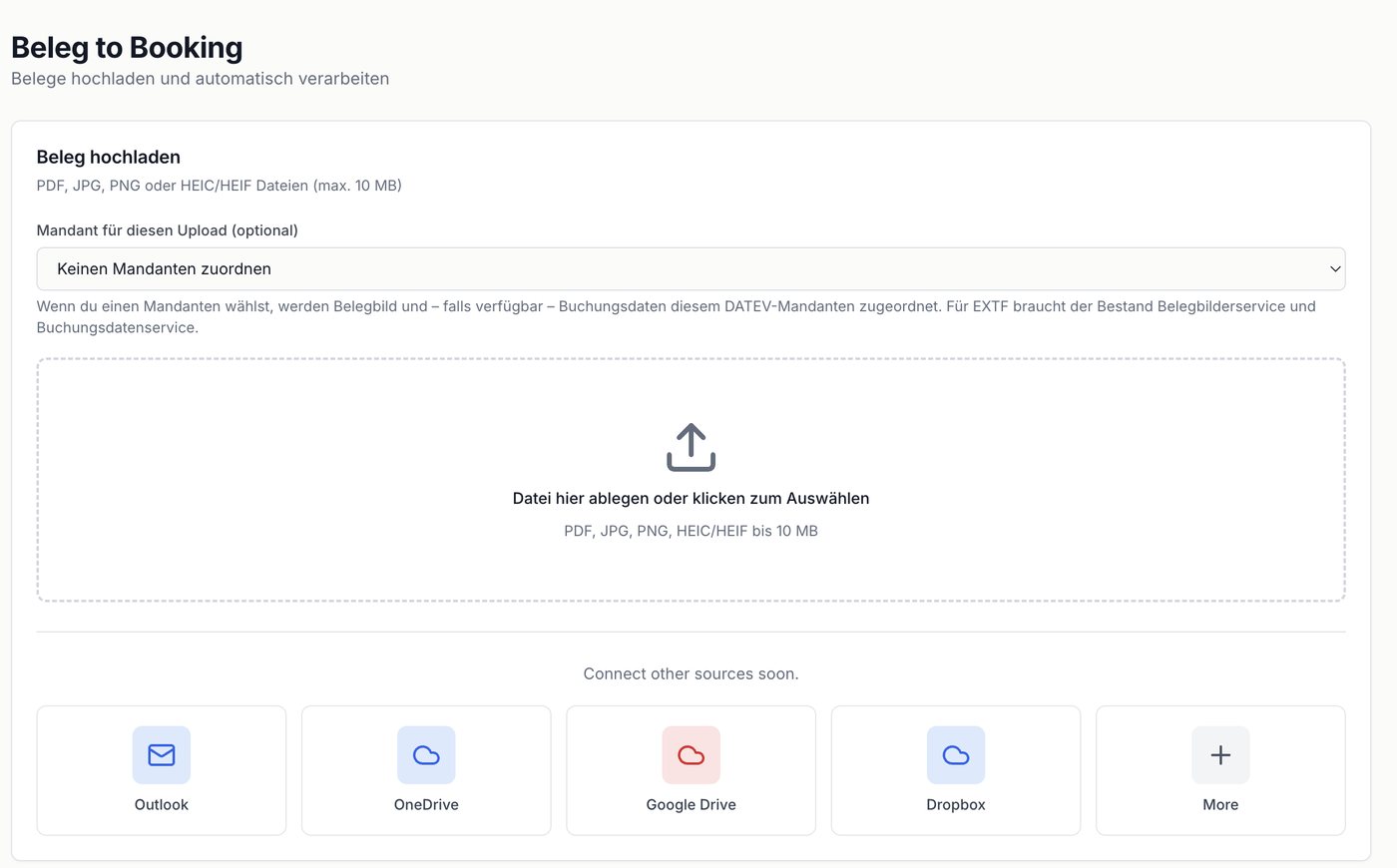Click the plus icon on the More card

click(1220, 755)
